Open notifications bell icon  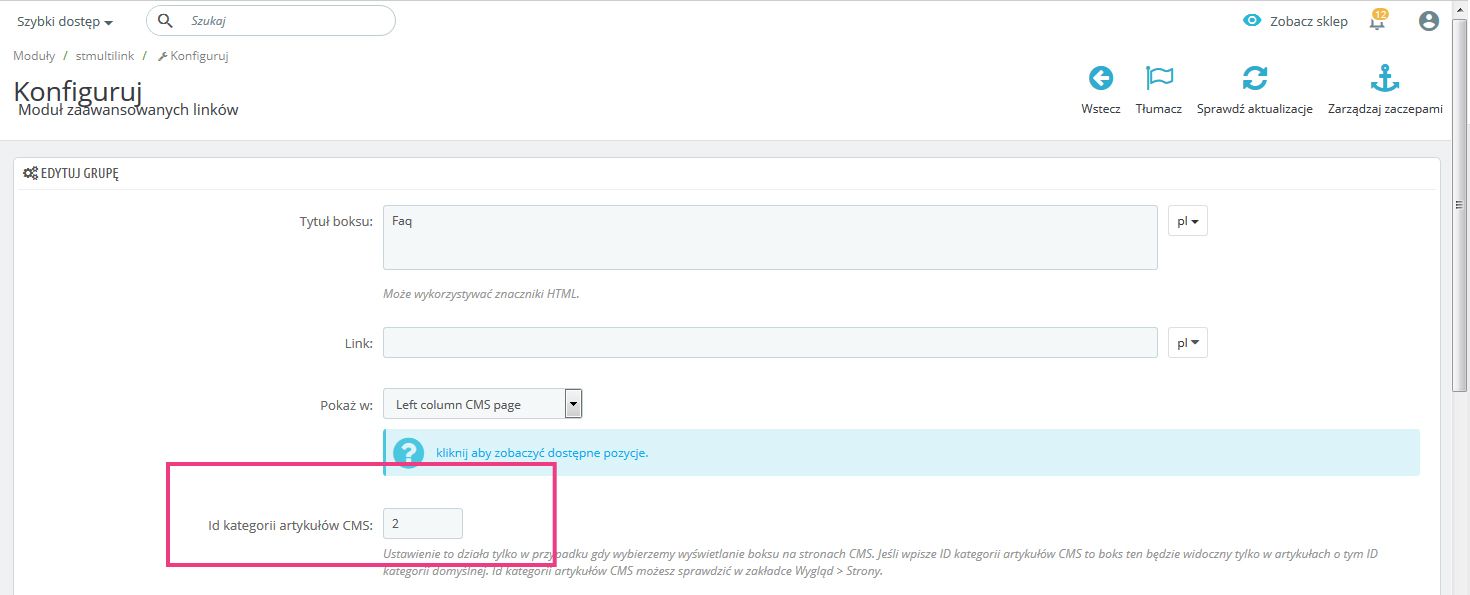(x=1378, y=21)
